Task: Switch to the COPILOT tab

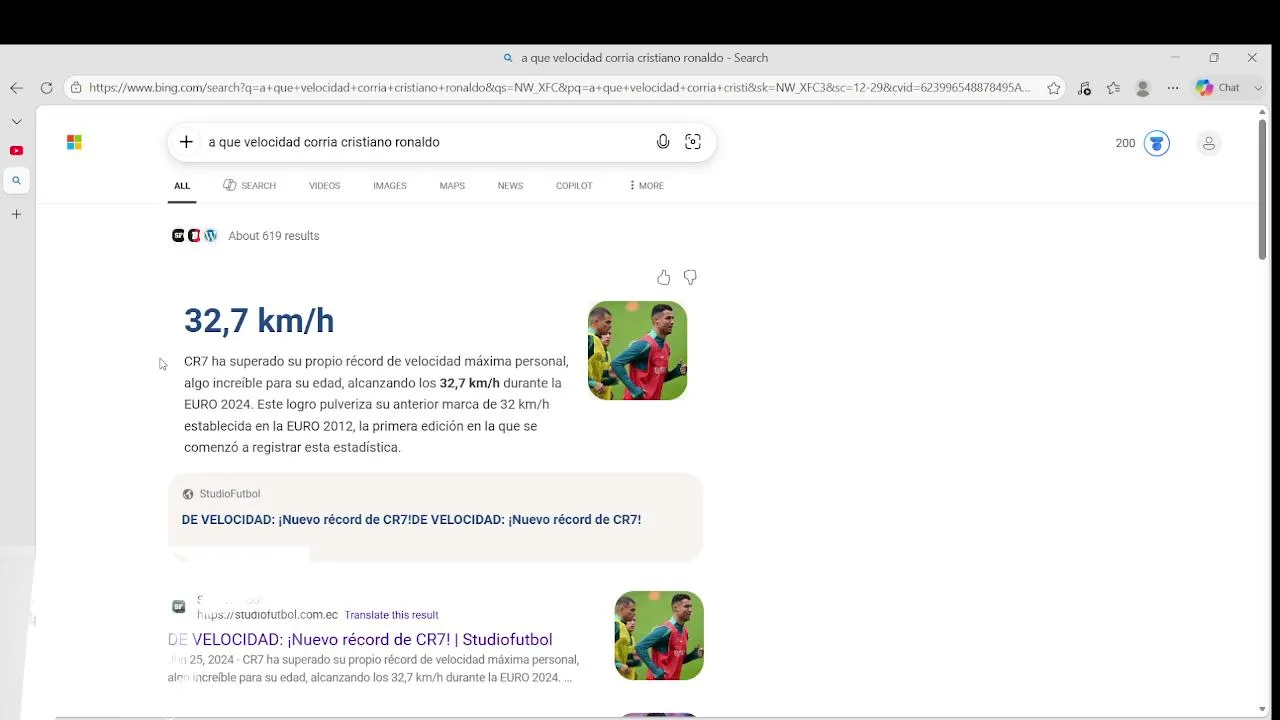Action: click(574, 186)
